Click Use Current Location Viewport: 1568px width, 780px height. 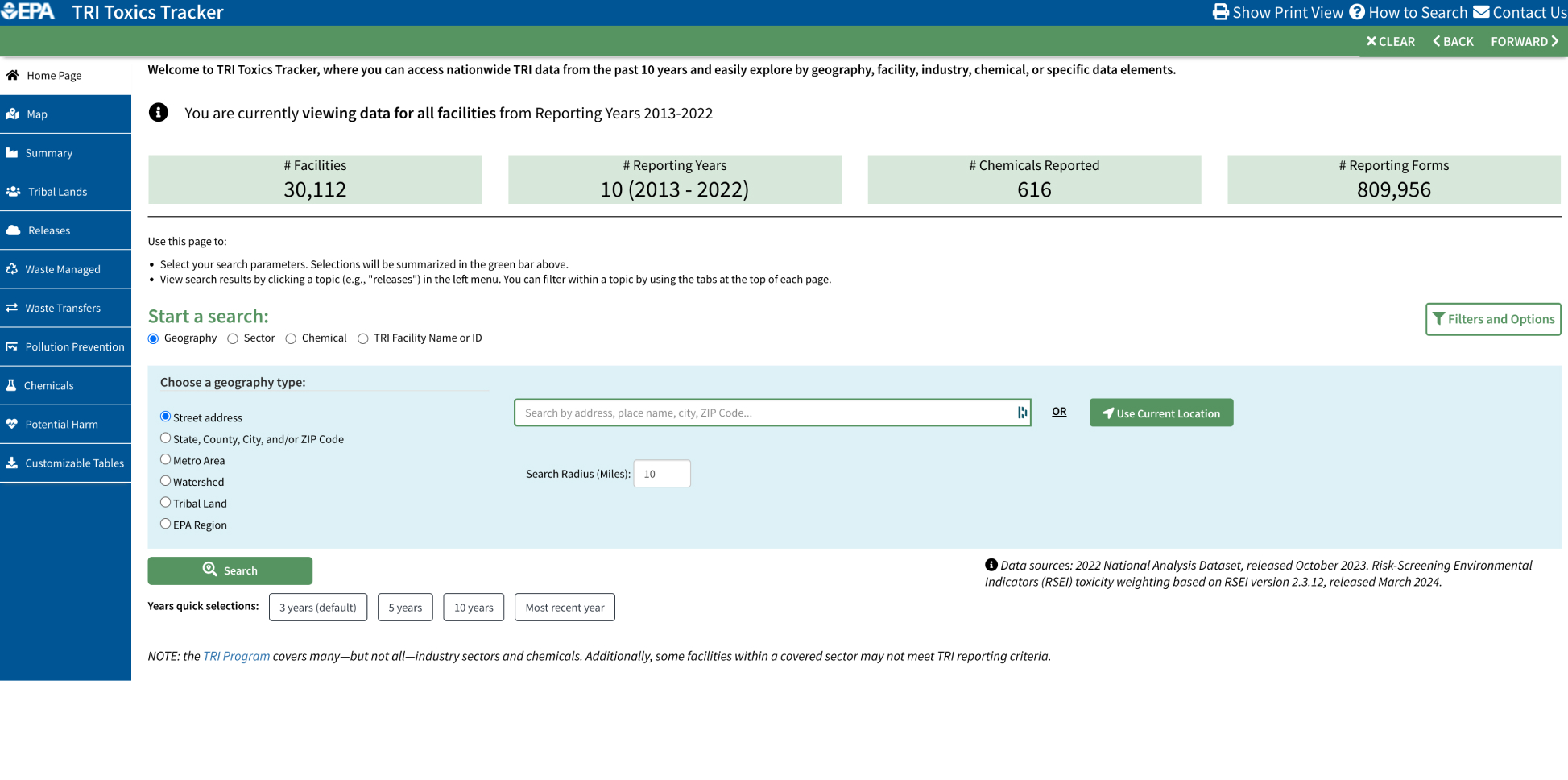click(1160, 413)
